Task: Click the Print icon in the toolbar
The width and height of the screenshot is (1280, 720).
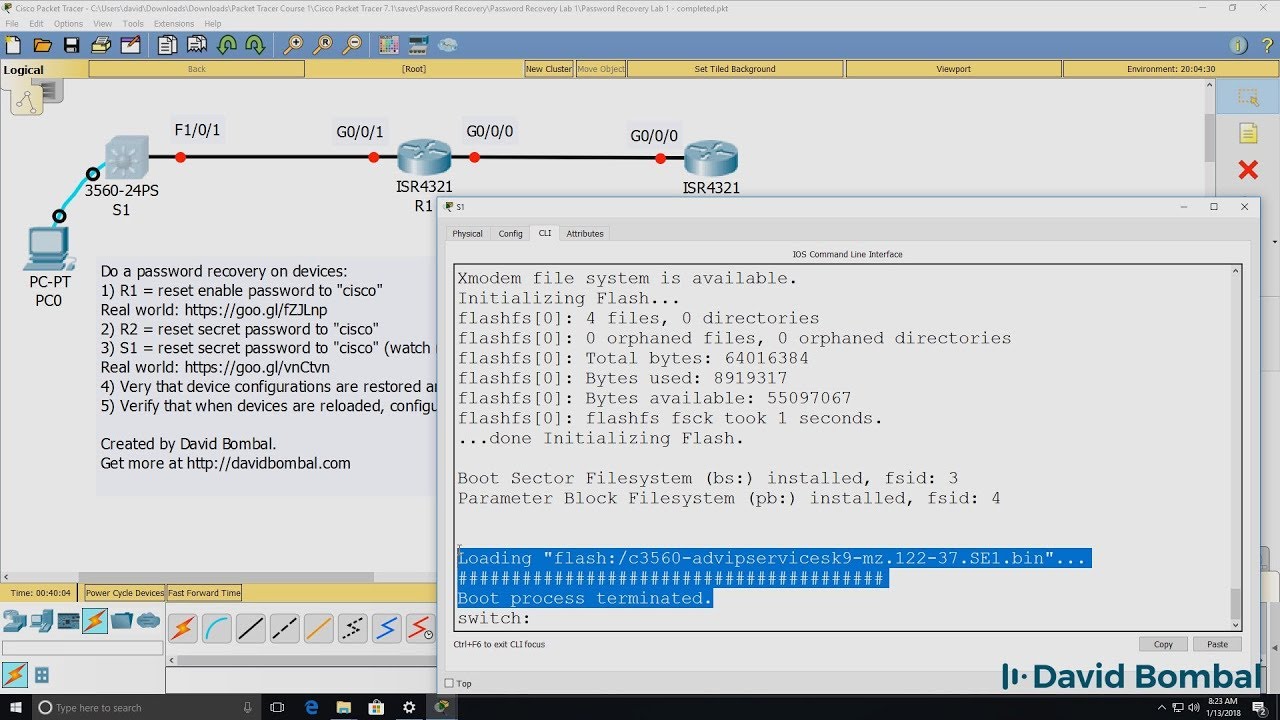Action: tap(101, 45)
